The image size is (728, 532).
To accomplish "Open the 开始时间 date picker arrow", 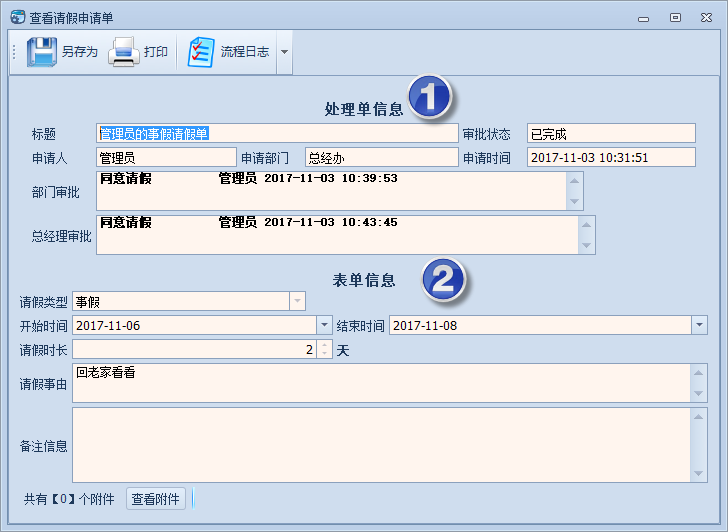I will click(x=325, y=325).
